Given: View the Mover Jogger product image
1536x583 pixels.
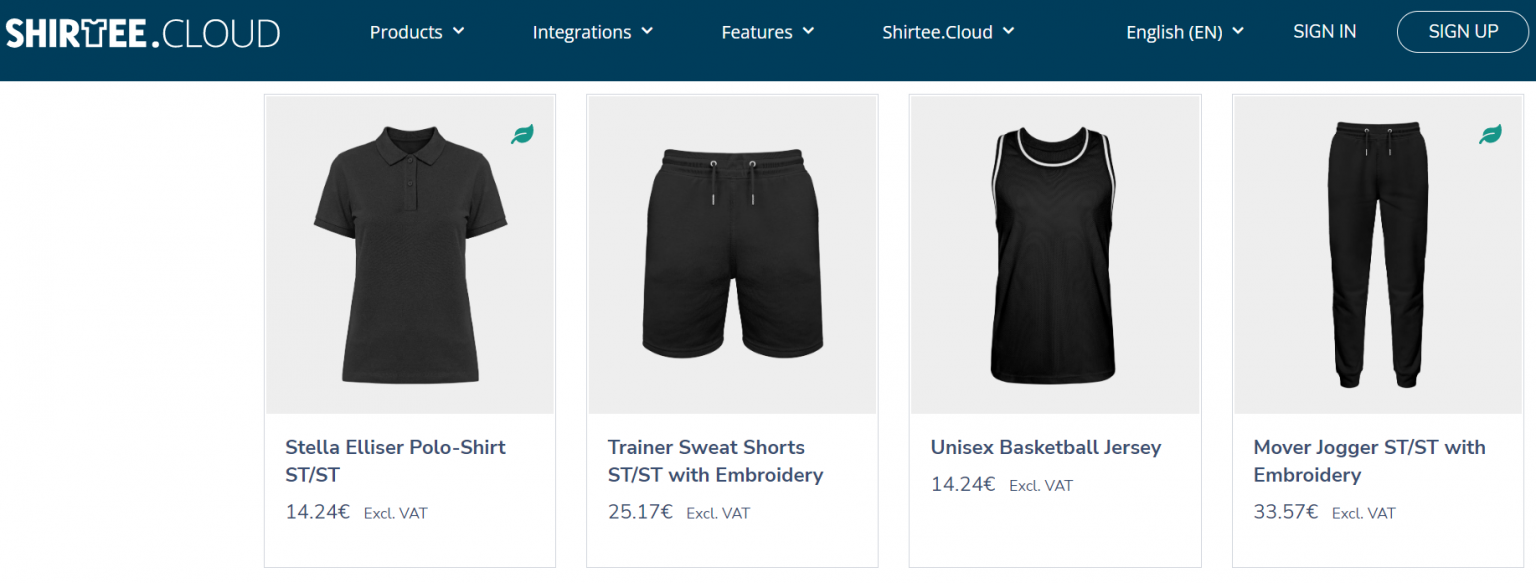Looking at the screenshot, I should click(1377, 253).
